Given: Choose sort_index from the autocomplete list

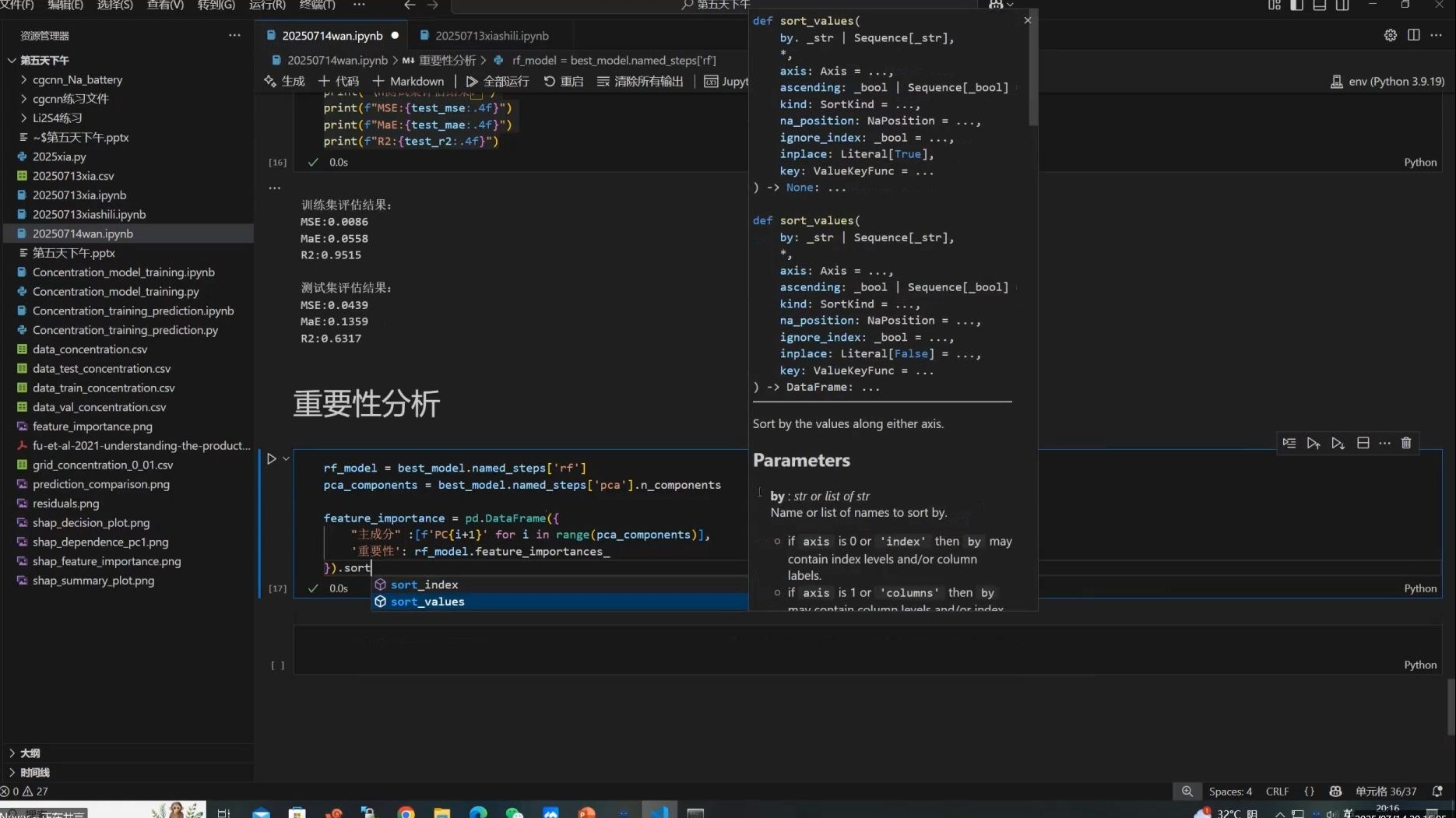Looking at the screenshot, I should [559, 585].
